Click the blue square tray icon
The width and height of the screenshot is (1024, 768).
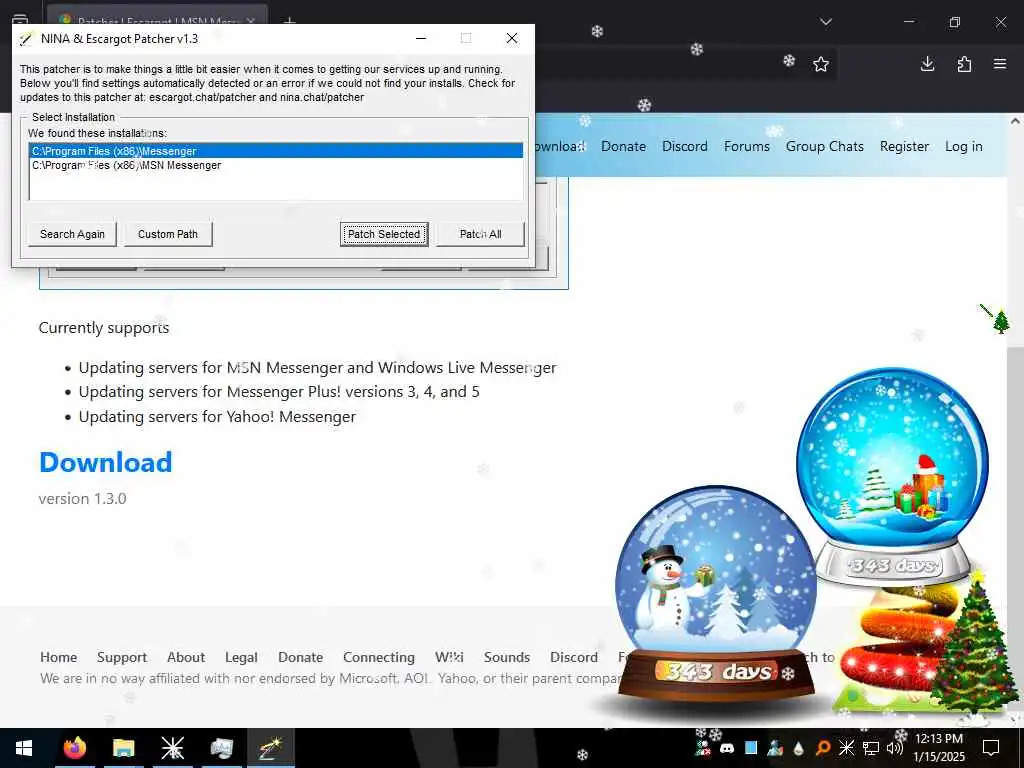pyautogui.click(x=751, y=748)
